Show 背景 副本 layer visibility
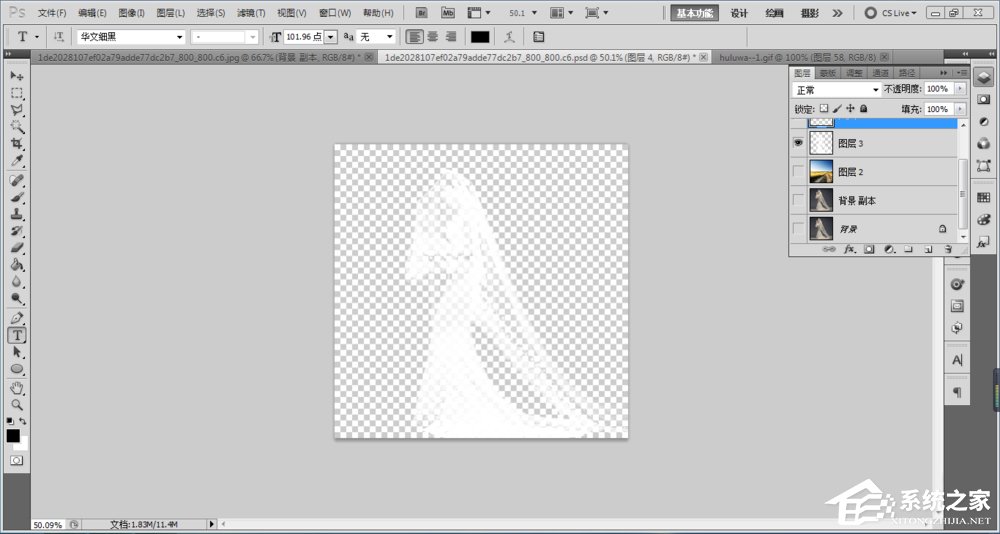 [798, 200]
